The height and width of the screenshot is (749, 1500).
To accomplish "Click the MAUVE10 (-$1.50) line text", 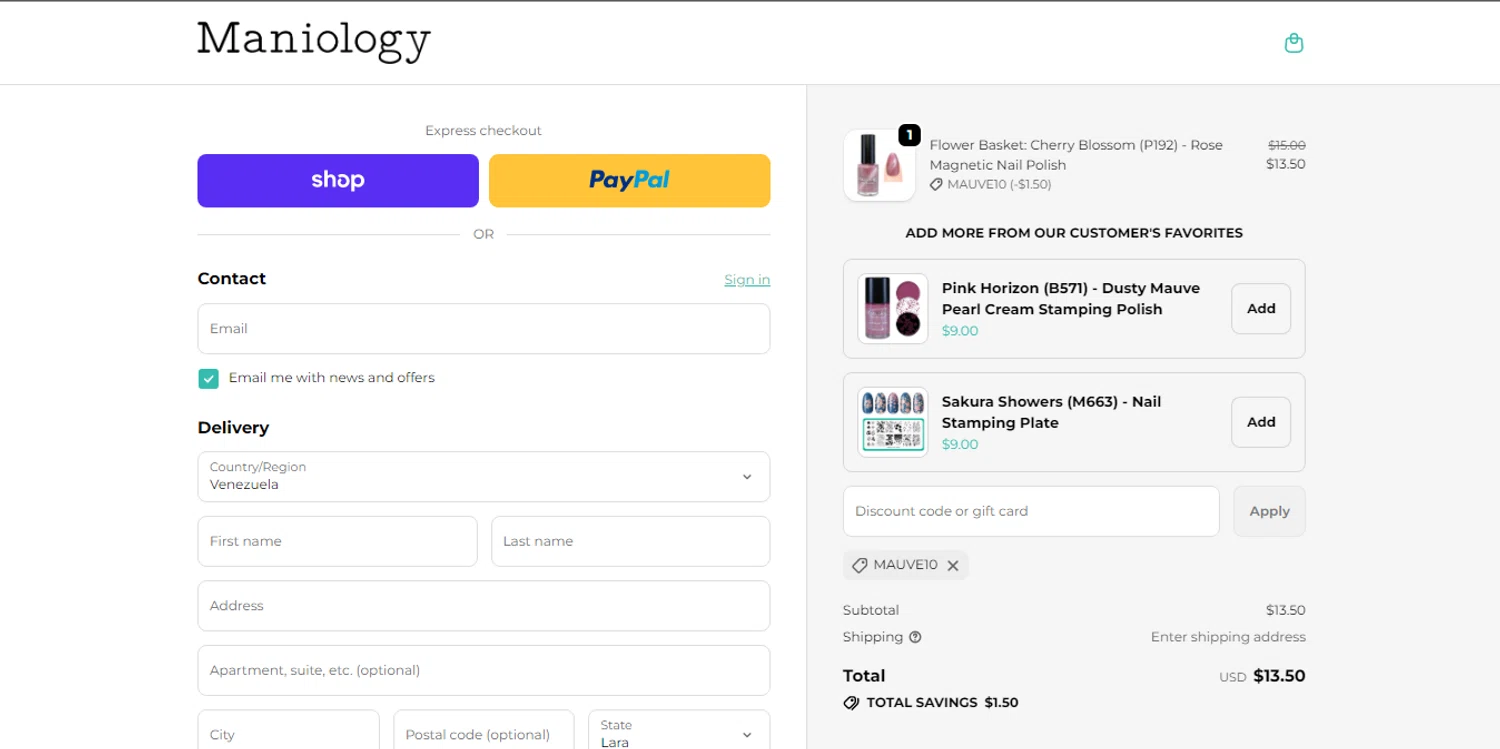I will pos(999,185).
